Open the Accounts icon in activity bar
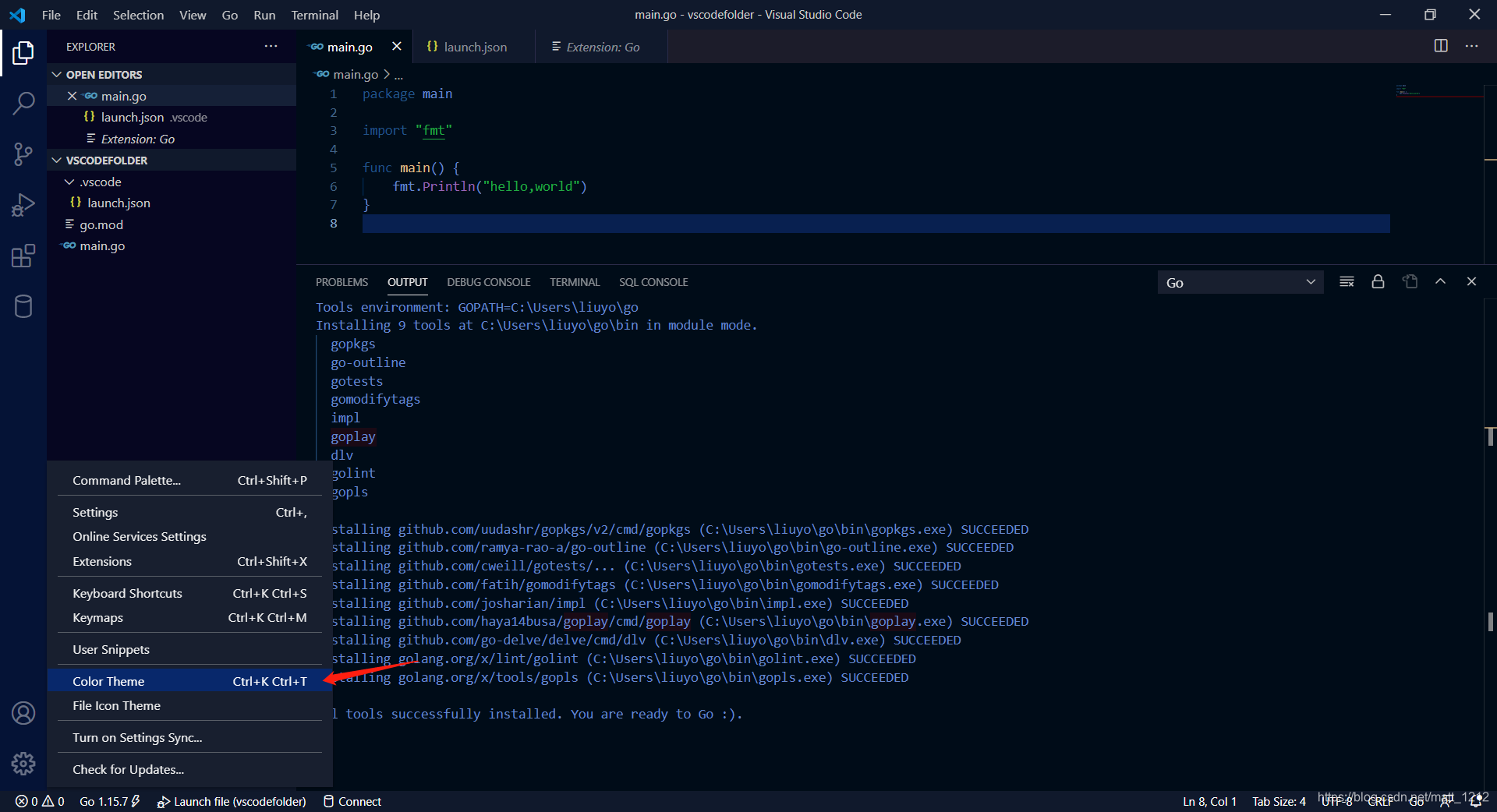Screen dimensions: 1497x812 coord(23,713)
